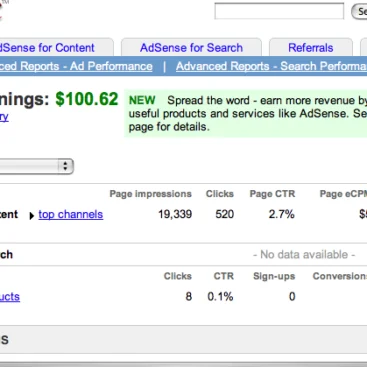Click the green NEW label in announcement

click(x=142, y=100)
